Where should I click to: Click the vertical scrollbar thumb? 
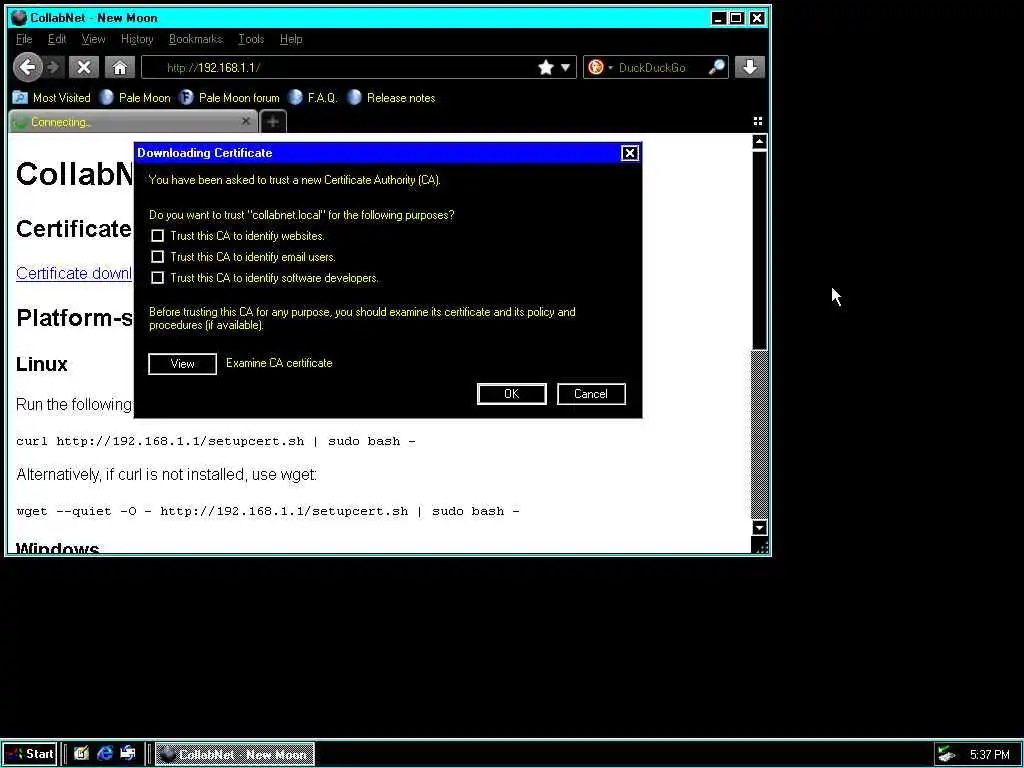(x=759, y=251)
